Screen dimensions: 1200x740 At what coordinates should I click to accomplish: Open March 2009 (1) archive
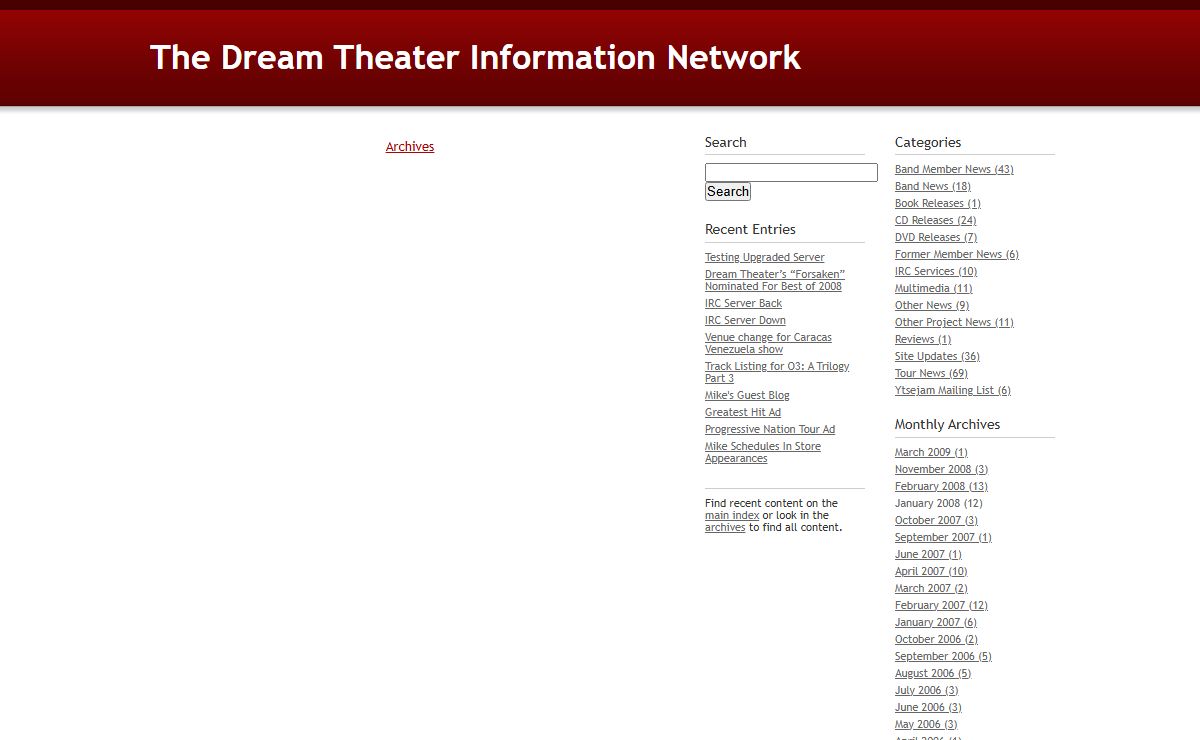click(x=931, y=452)
